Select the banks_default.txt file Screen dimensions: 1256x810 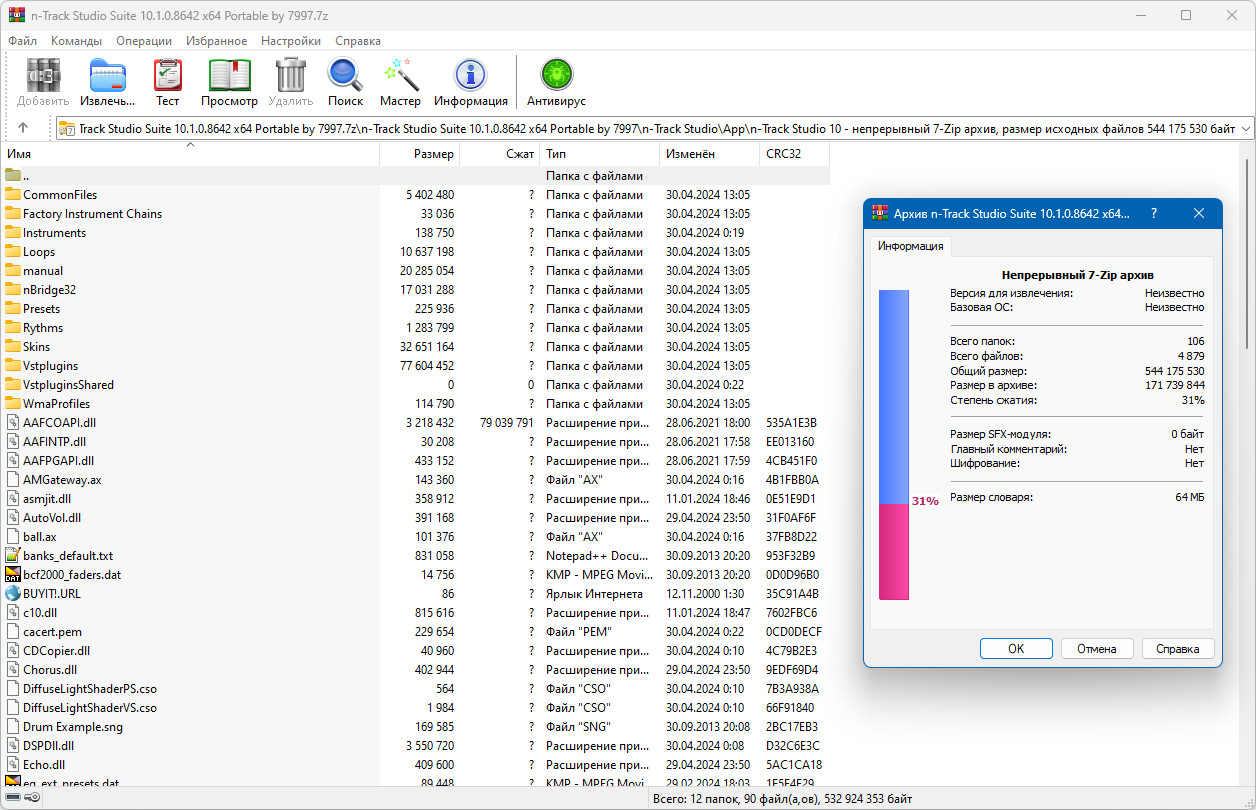pyautogui.click(x=67, y=556)
